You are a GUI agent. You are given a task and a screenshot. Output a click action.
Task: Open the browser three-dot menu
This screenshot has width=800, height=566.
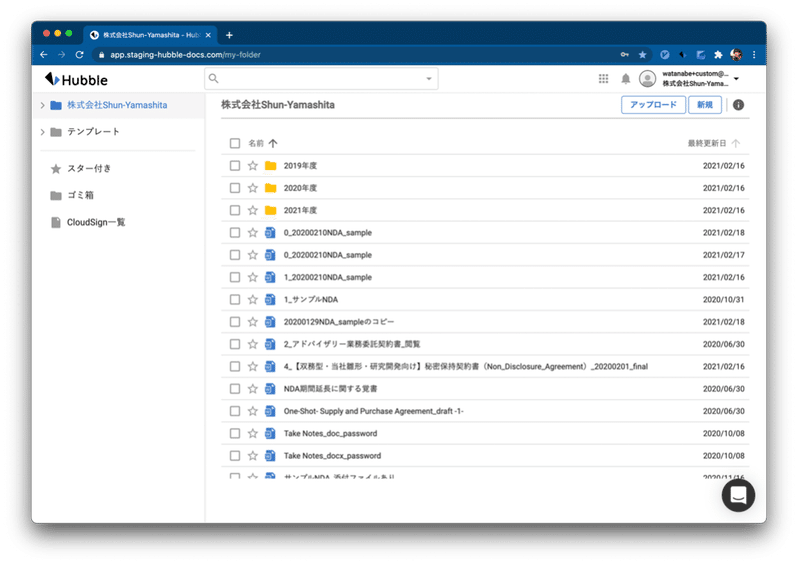754,55
